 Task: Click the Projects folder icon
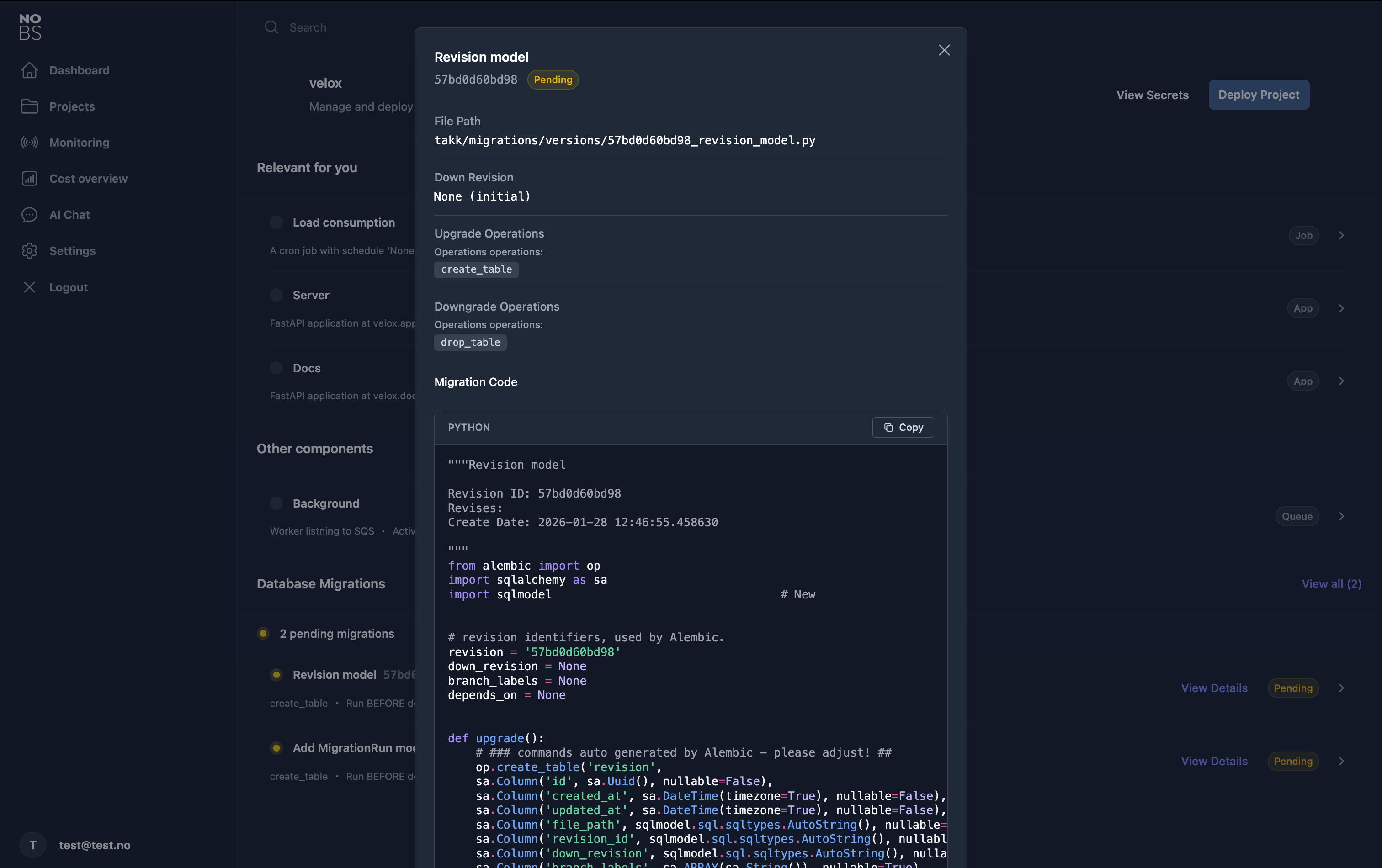(29, 106)
